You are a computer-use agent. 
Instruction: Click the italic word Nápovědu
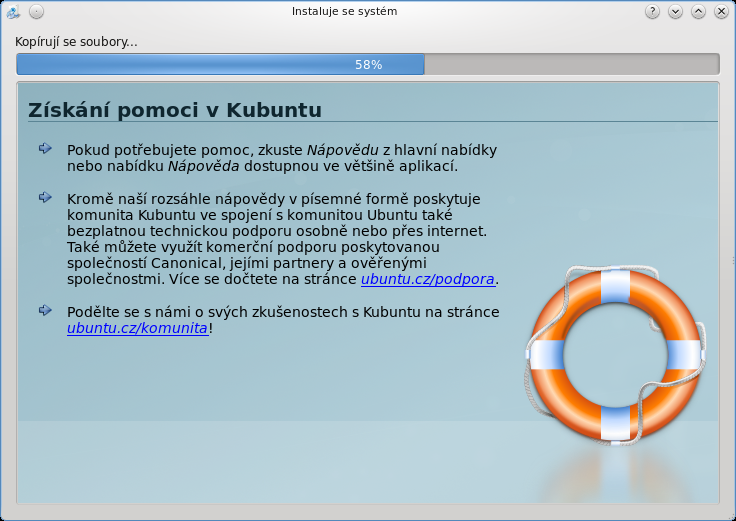(343, 150)
